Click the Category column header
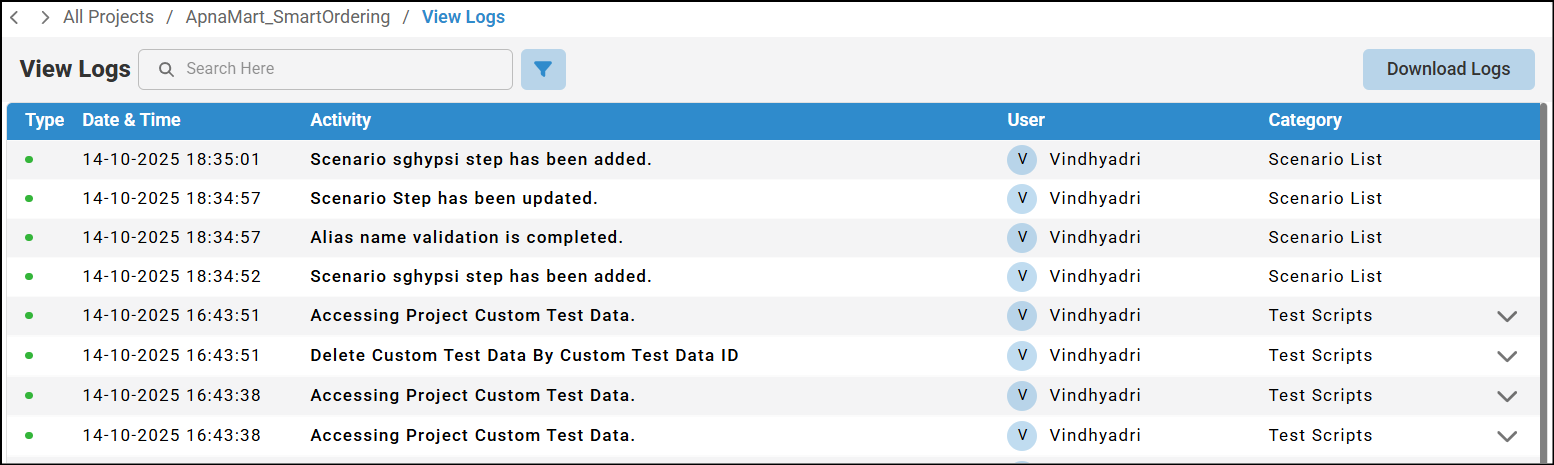Screen dimensions: 1554x465 pyautogui.click(x=1305, y=120)
